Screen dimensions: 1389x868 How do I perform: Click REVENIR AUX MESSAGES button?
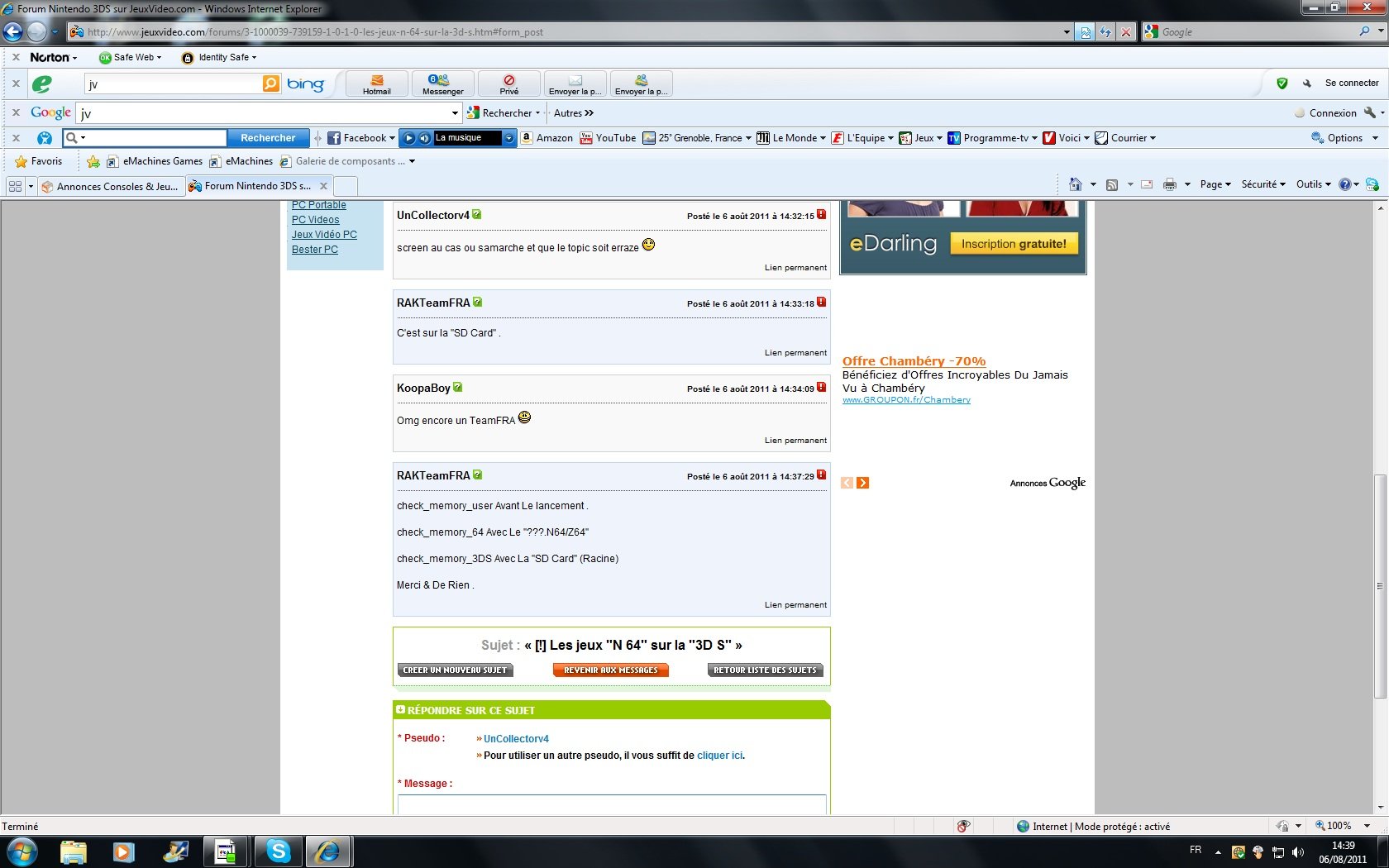[x=611, y=670]
